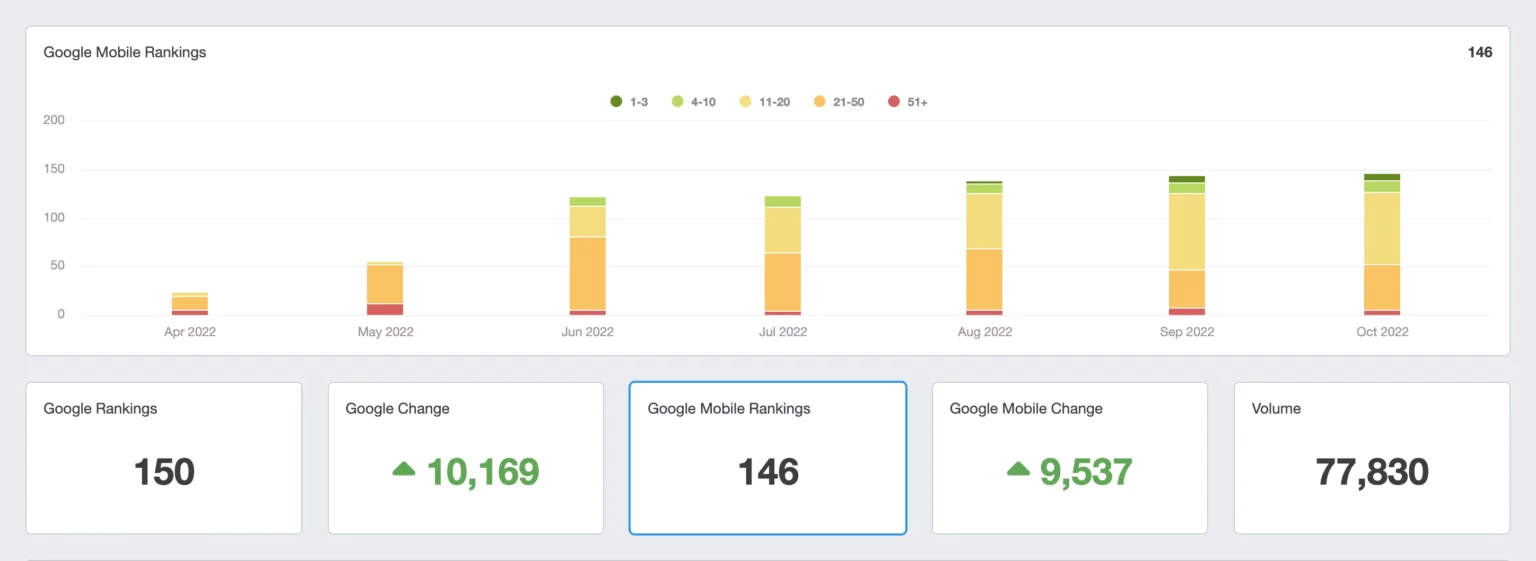Image resolution: width=1536 pixels, height=561 pixels.
Task: Click the chart title 'Google Mobile Rankings'
Action: (125, 52)
